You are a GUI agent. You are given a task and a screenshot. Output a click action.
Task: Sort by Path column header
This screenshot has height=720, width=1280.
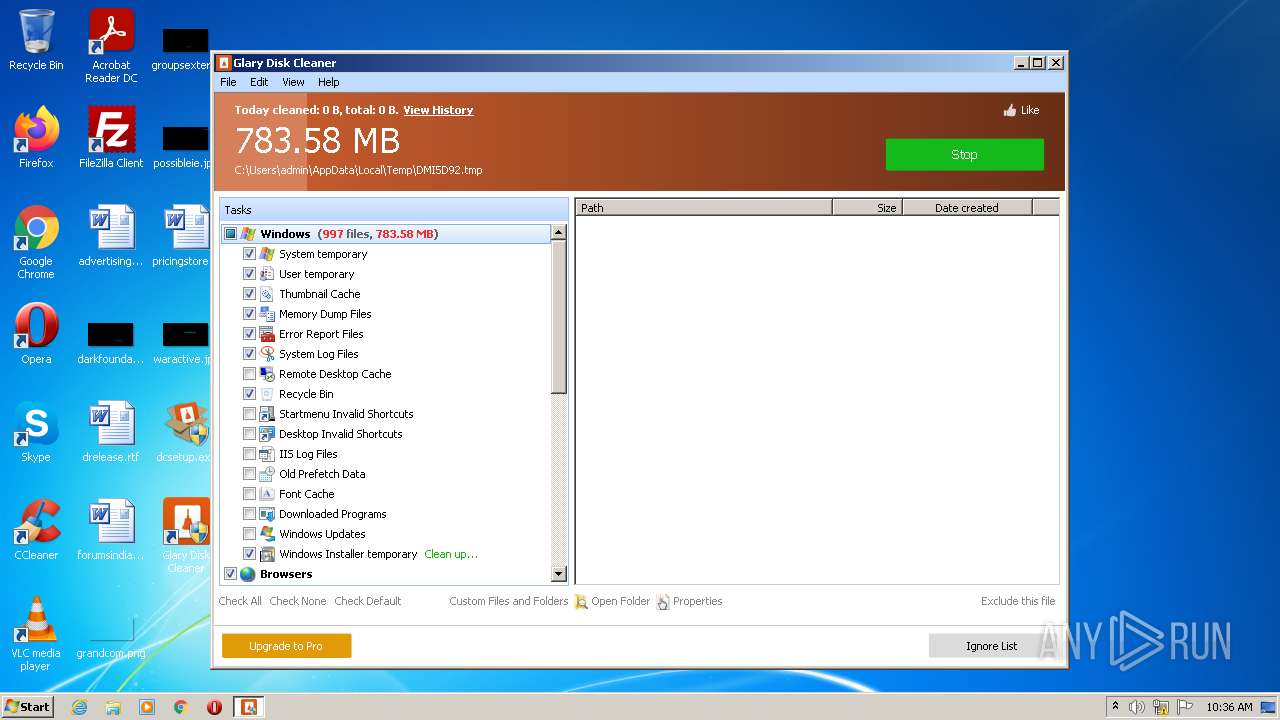(x=704, y=207)
